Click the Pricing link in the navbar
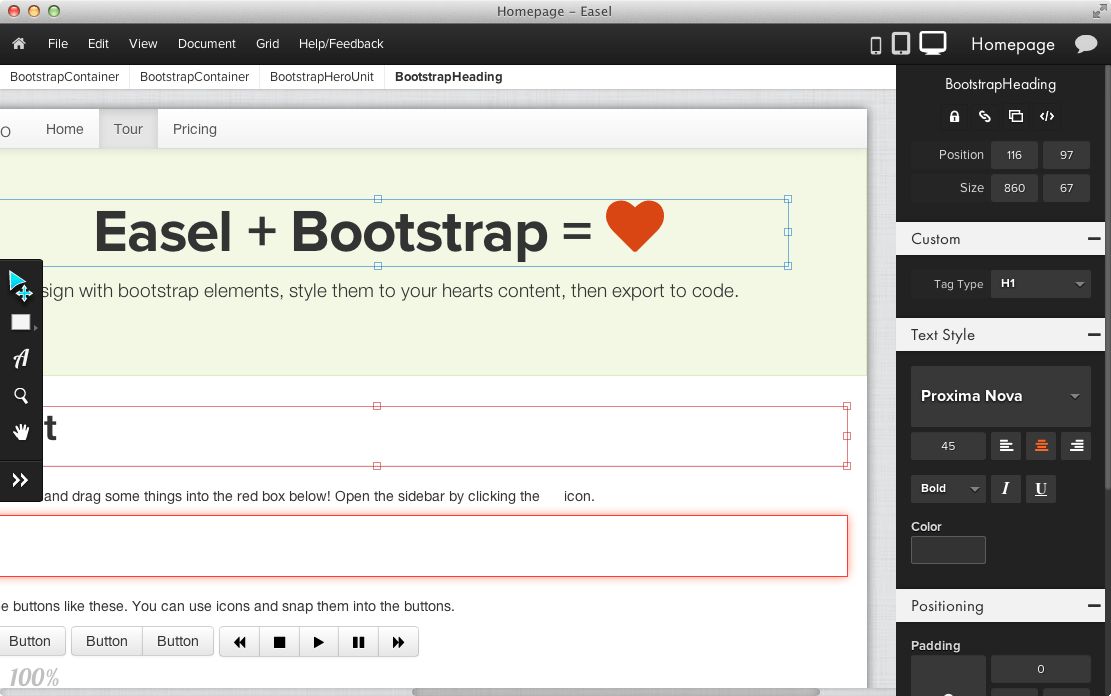 (x=194, y=129)
